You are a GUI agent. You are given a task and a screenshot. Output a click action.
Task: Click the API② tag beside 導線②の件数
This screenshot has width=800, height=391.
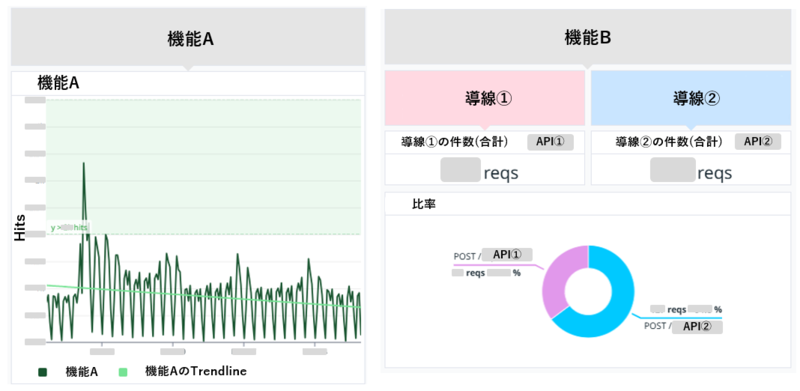758,142
